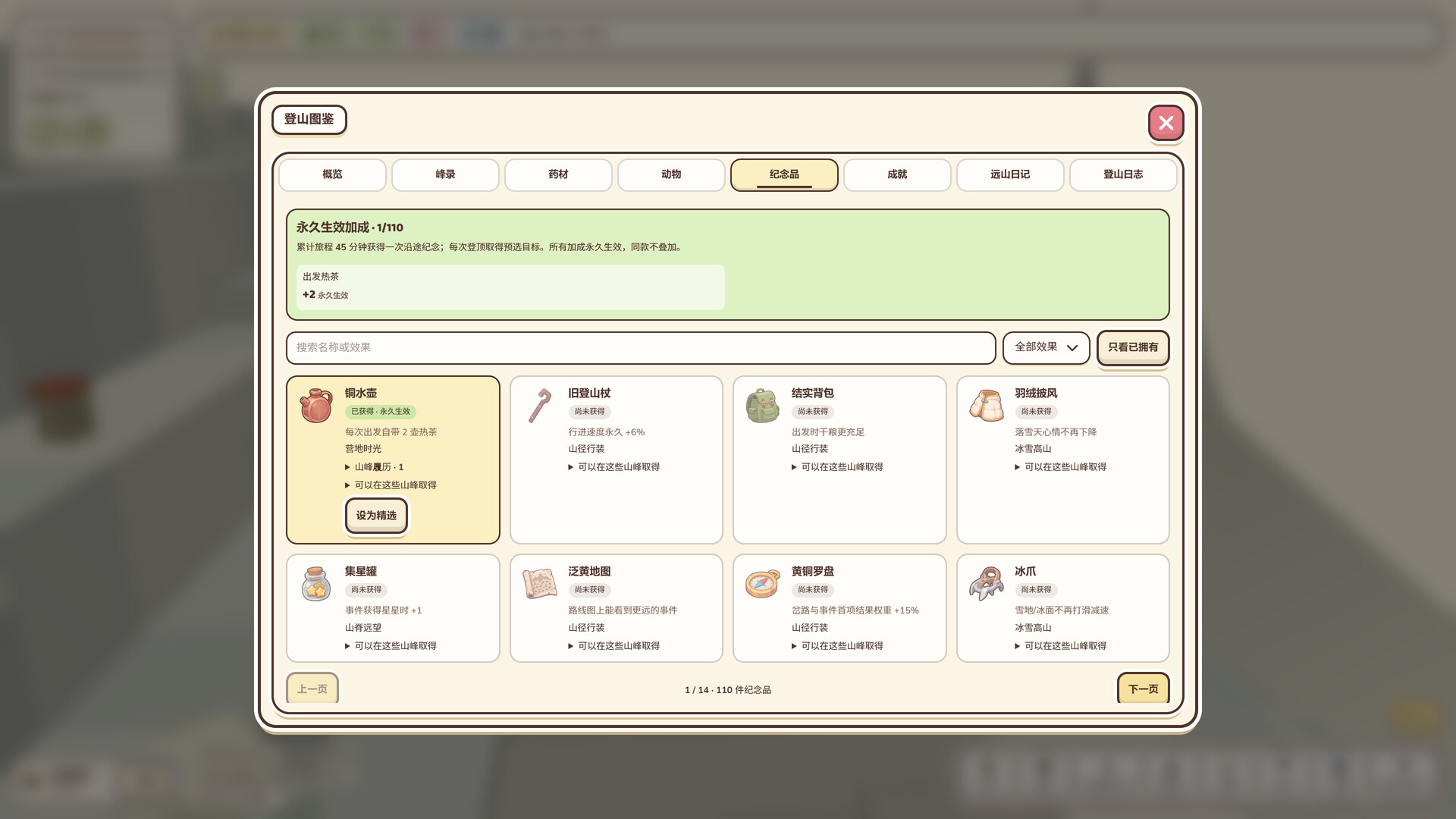Click the 每次出发自带 2 壶热茶 description
1456x819 pixels.
pos(391,432)
